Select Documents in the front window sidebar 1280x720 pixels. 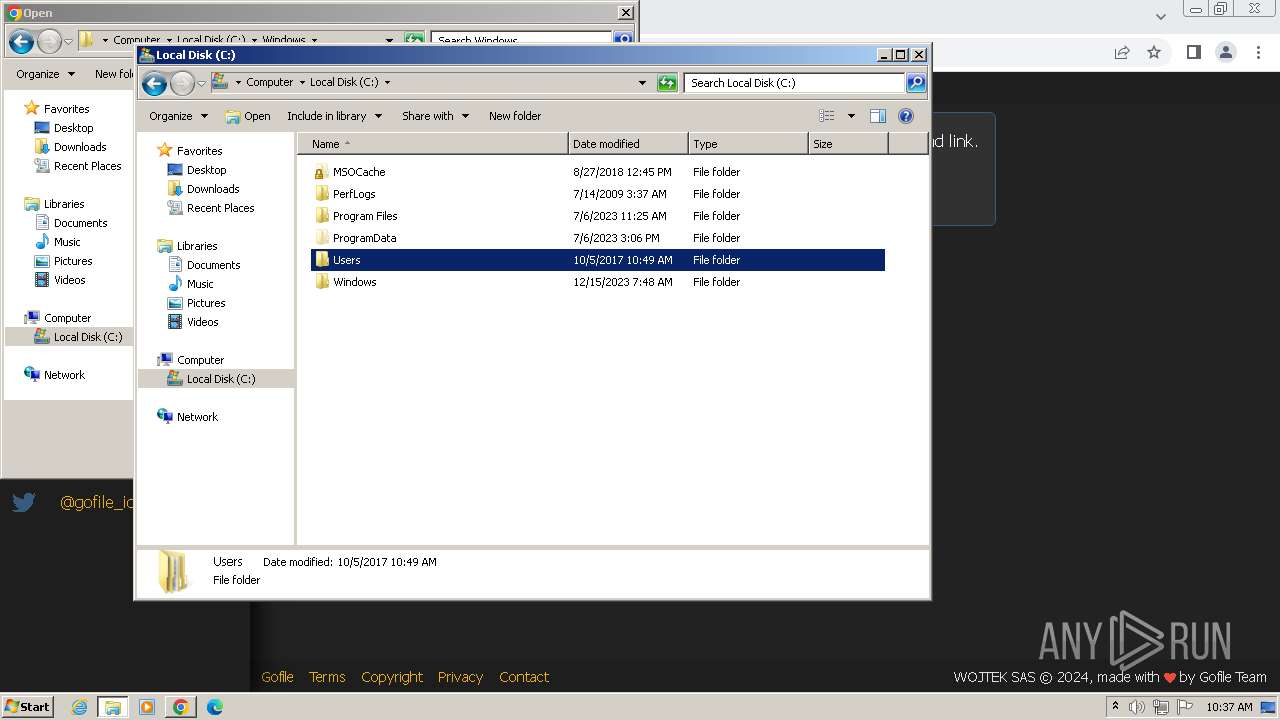tap(213, 265)
